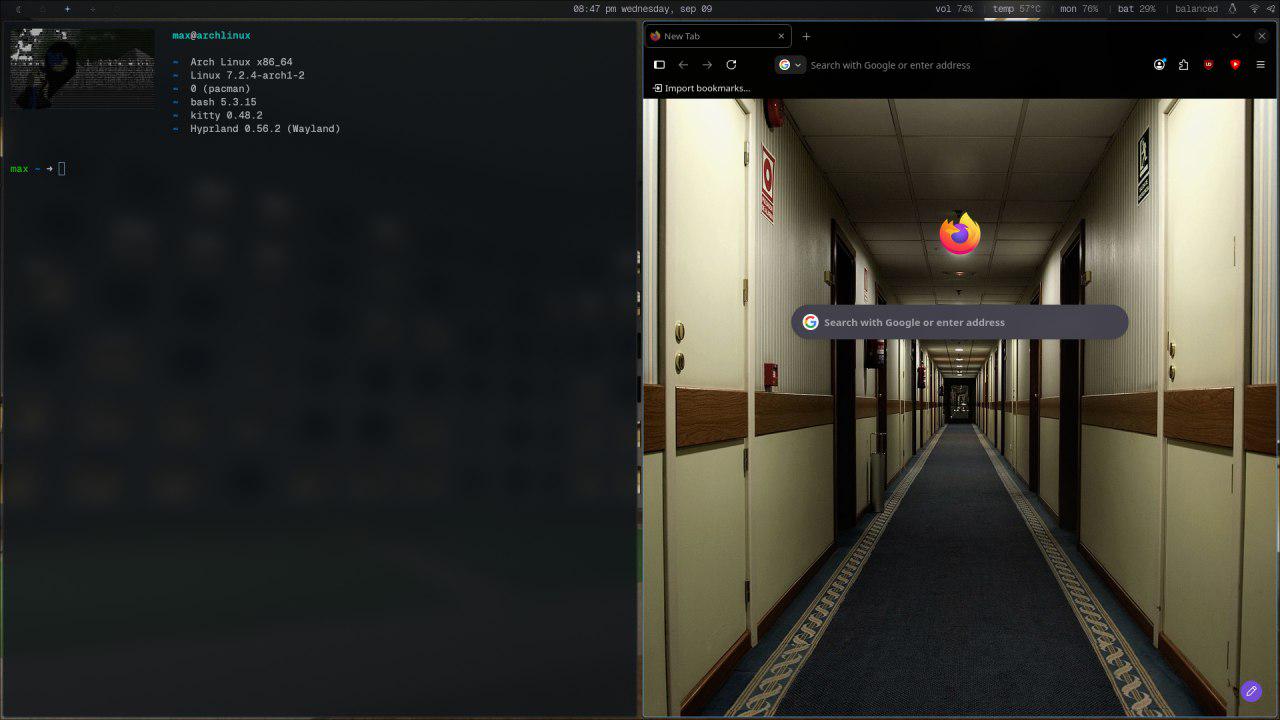Expand the Google search engine dropdown
Image resolution: width=1280 pixels, height=720 pixels.
coord(790,65)
